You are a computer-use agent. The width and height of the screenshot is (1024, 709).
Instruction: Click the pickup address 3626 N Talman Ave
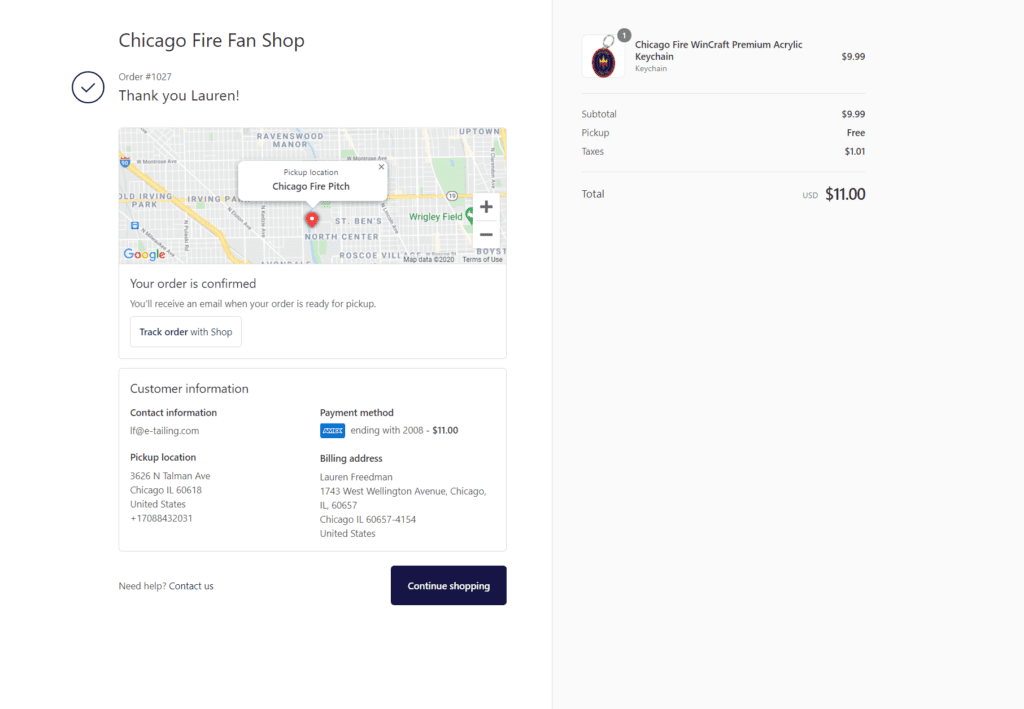click(x=170, y=476)
